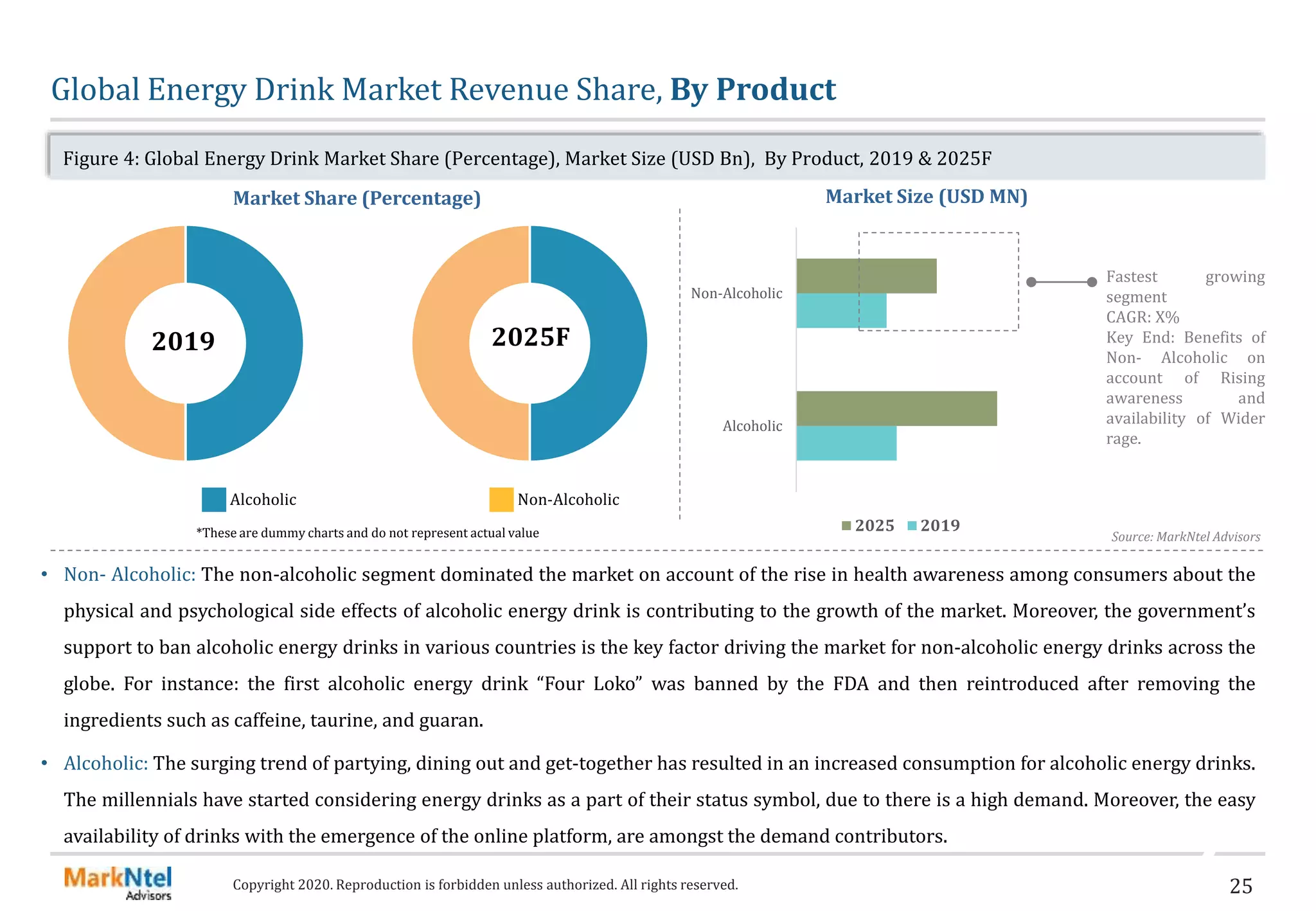The width and height of the screenshot is (1316, 911).
Task: Click the teal 2019 legend marker
Action: click(912, 526)
